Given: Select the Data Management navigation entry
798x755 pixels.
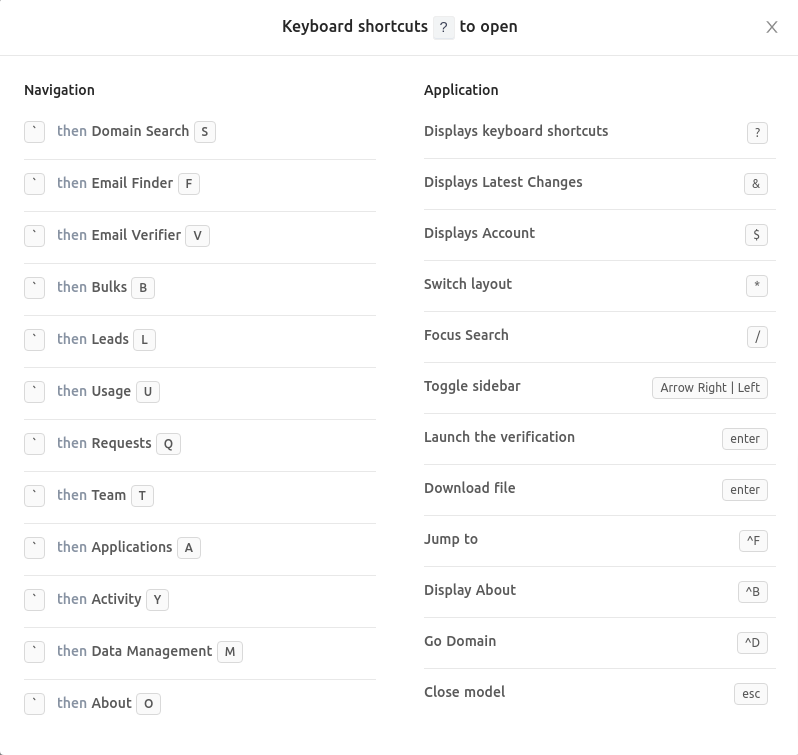Looking at the screenshot, I should pos(152,651).
